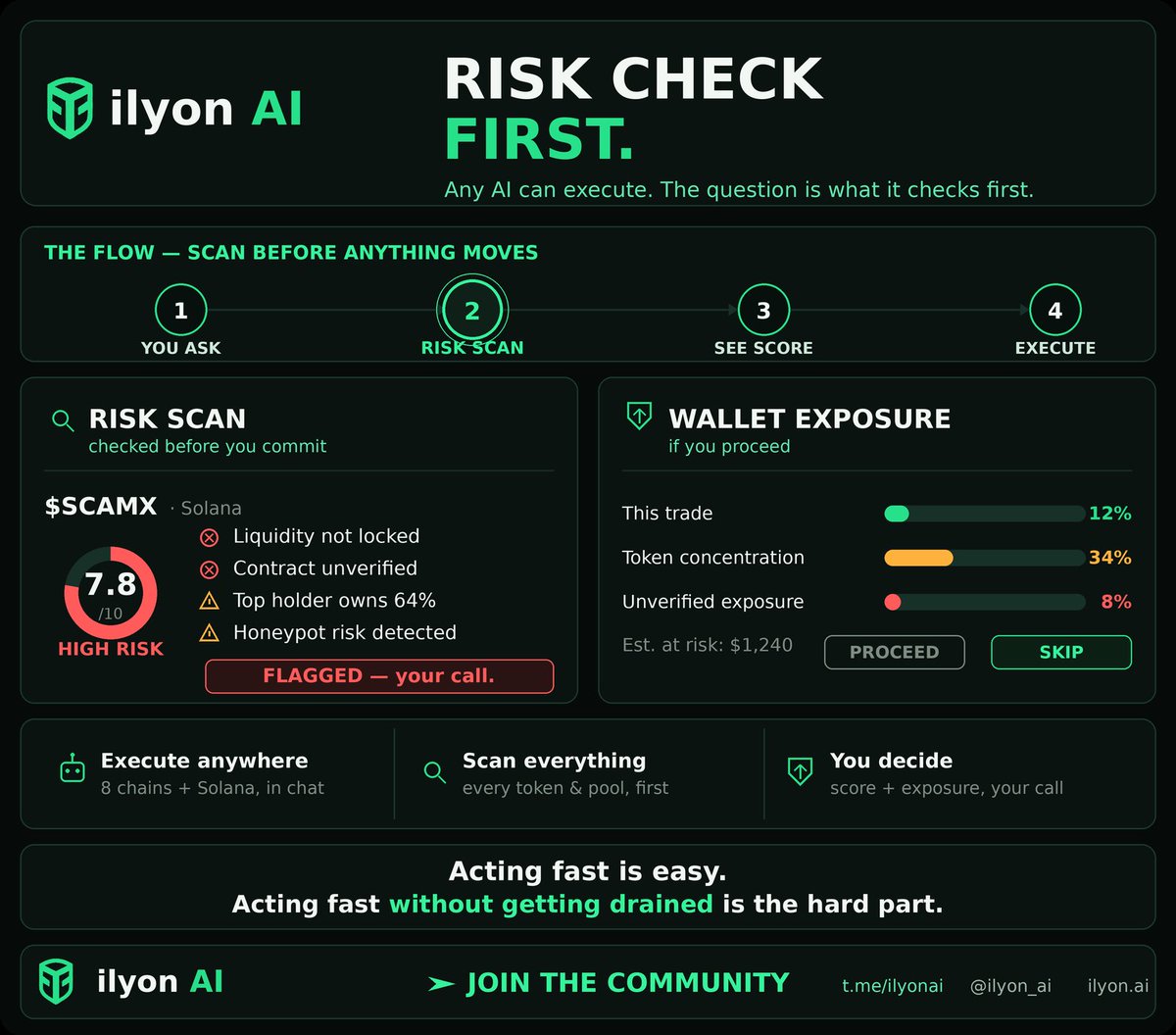Screen dimensions: 1176x1035
Task: Click the Contract unverified text
Action: click(x=325, y=568)
